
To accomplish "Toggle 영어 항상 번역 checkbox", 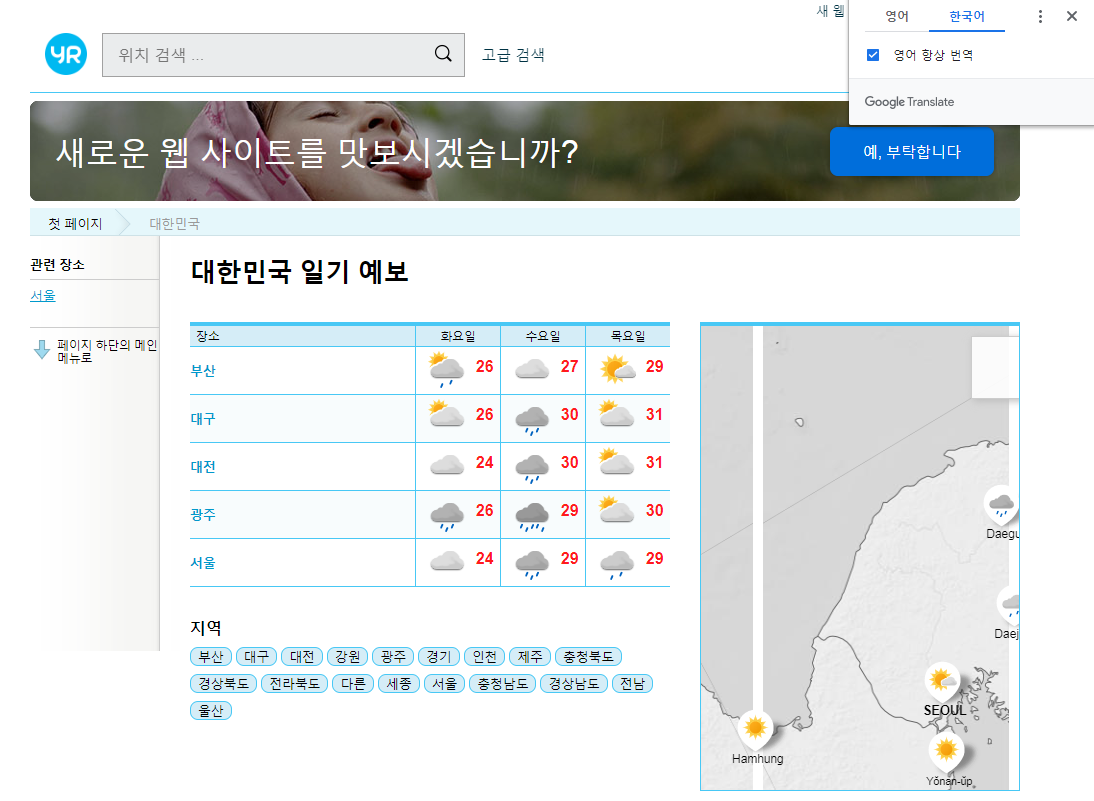I will [873, 55].
